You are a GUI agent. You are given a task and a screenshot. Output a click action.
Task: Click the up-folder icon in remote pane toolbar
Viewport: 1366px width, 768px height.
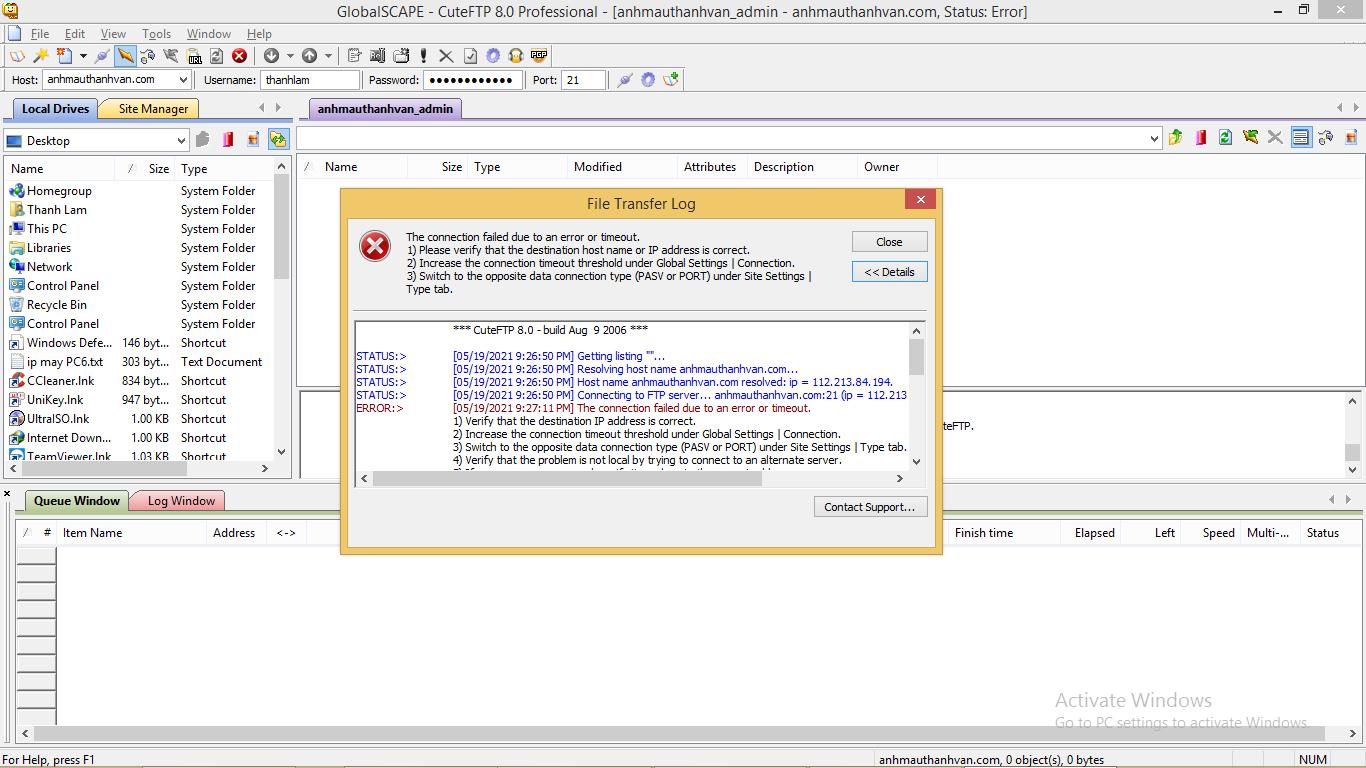(x=1176, y=138)
